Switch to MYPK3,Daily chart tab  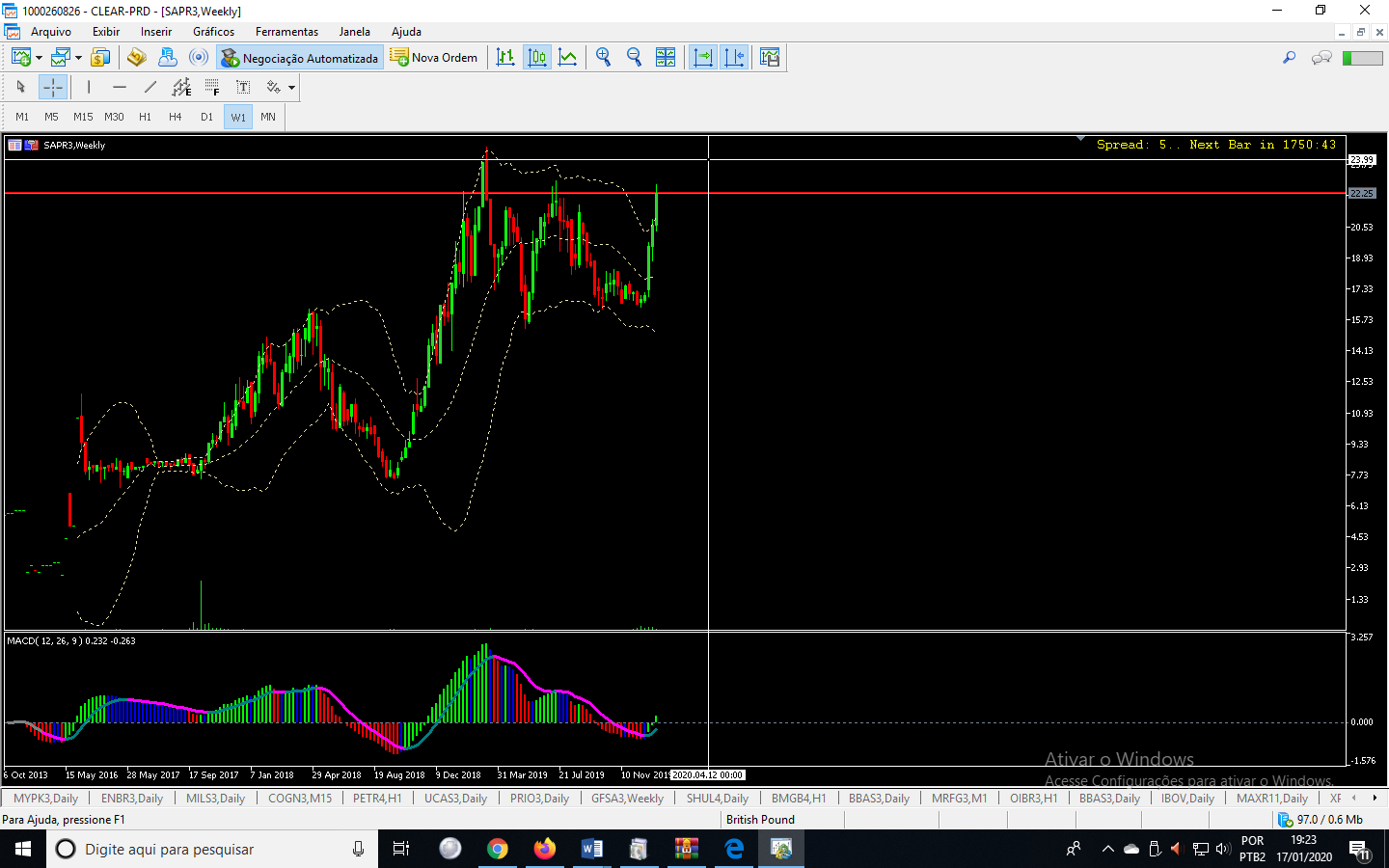(45, 799)
